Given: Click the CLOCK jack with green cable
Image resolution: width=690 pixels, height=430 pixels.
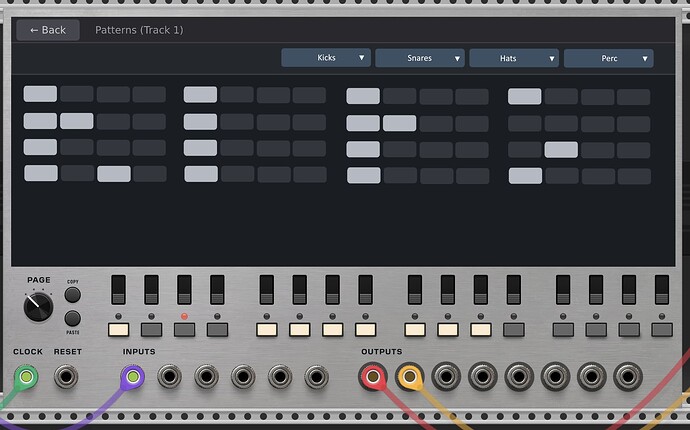Looking at the screenshot, I should [x=26, y=377].
